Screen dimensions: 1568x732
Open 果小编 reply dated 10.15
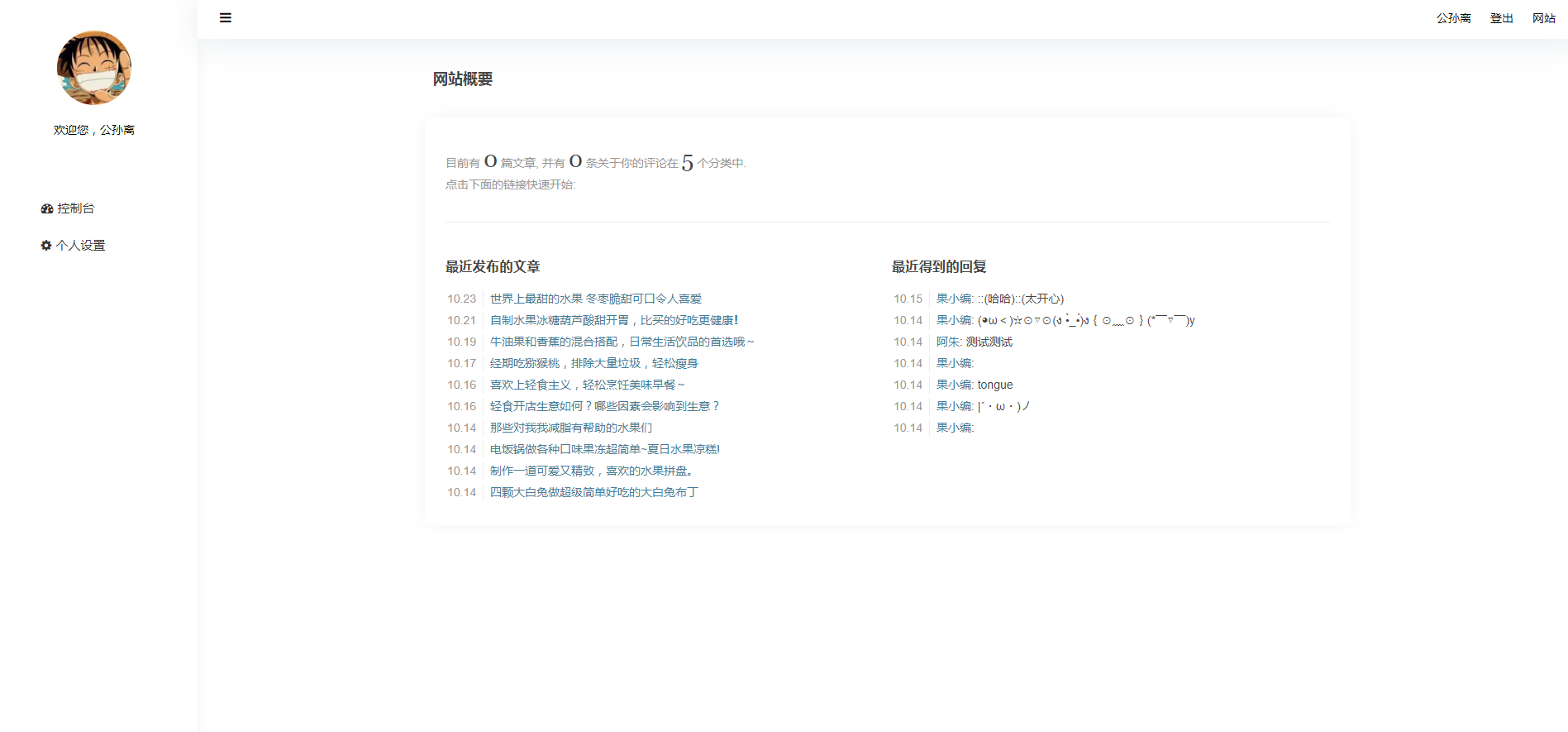coord(955,299)
